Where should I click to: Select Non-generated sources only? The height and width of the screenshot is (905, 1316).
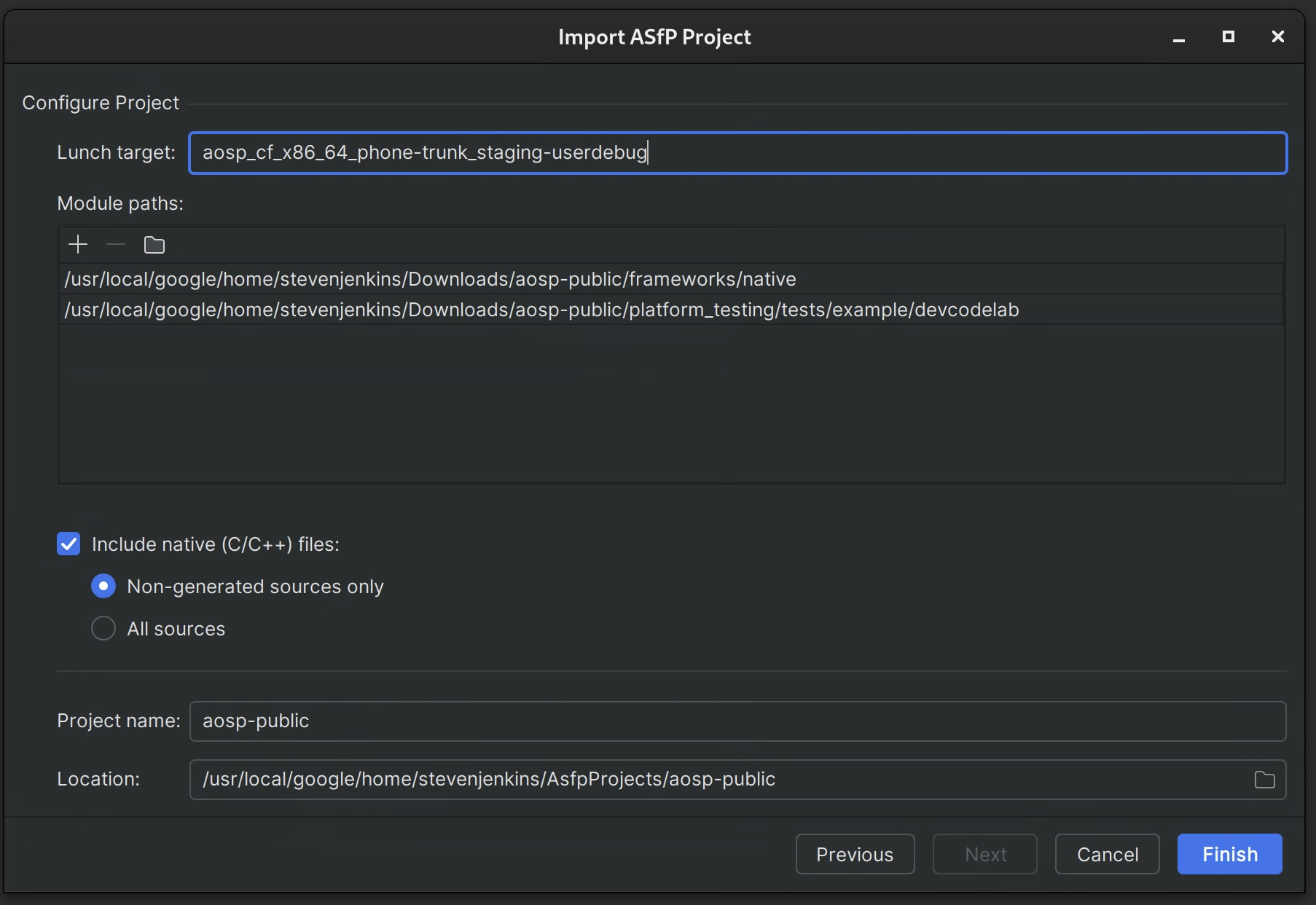coord(103,586)
